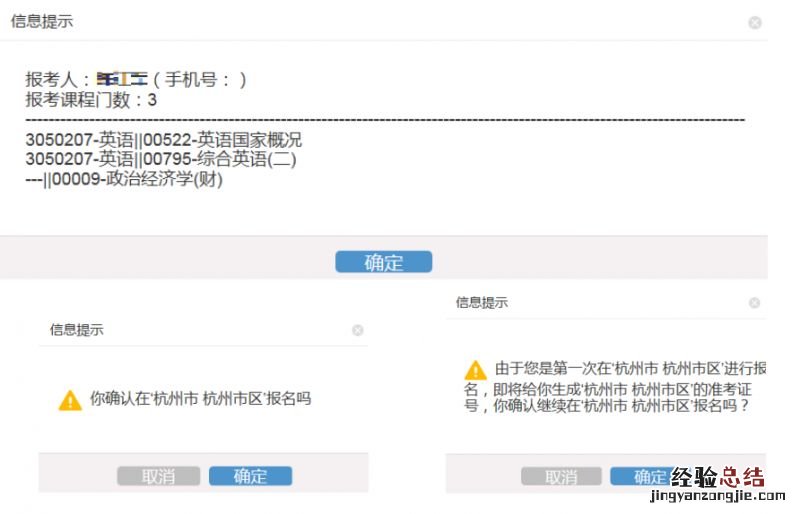Viewport: 800px width, 514px height.
Task: Click the blurred 报考人 name
Action: pyautogui.click(x=121, y=80)
